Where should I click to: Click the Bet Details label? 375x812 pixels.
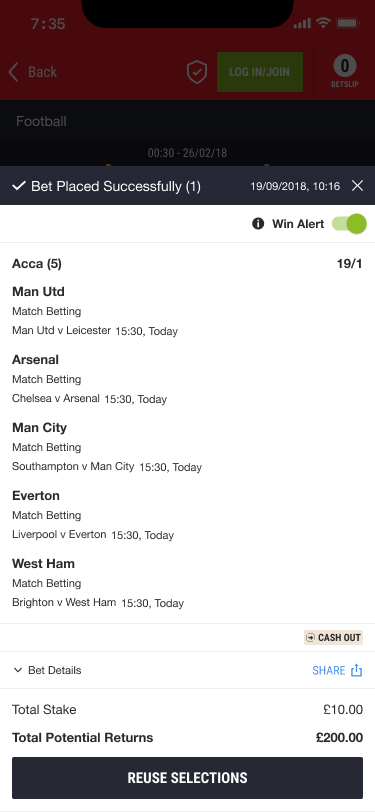(54, 670)
